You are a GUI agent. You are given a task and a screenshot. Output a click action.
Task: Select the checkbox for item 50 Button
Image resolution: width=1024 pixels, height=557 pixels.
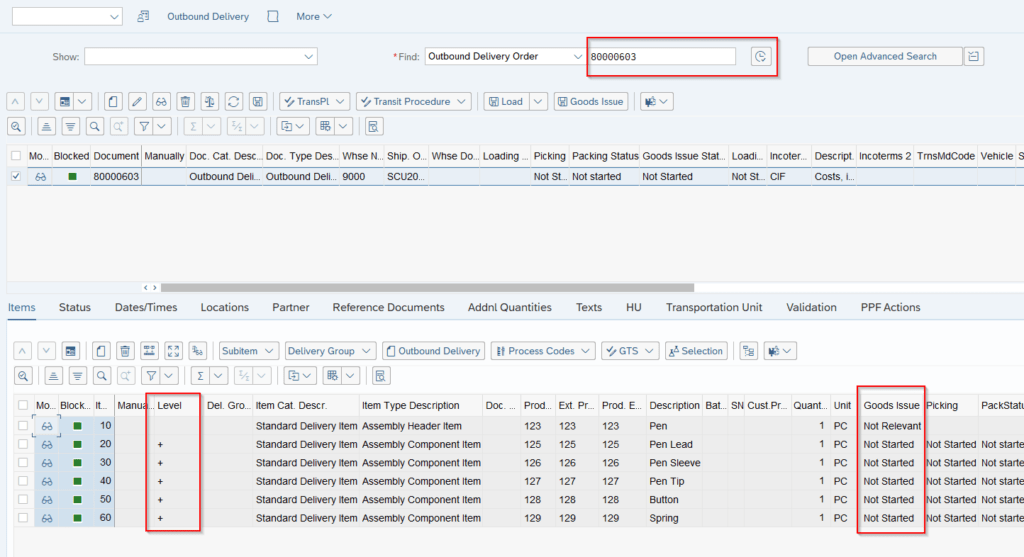pyautogui.click(x=23, y=500)
